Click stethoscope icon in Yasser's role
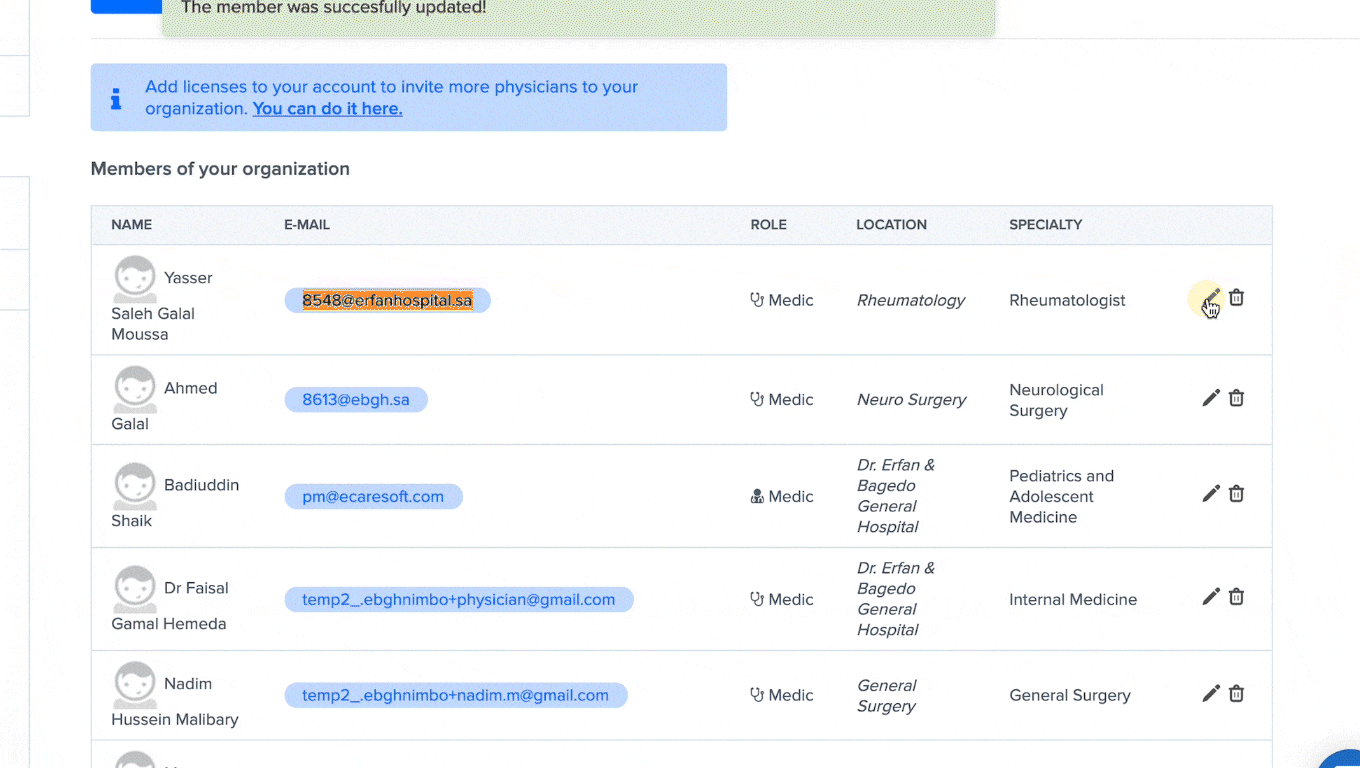This screenshot has height=768, width=1360. pos(757,300)
